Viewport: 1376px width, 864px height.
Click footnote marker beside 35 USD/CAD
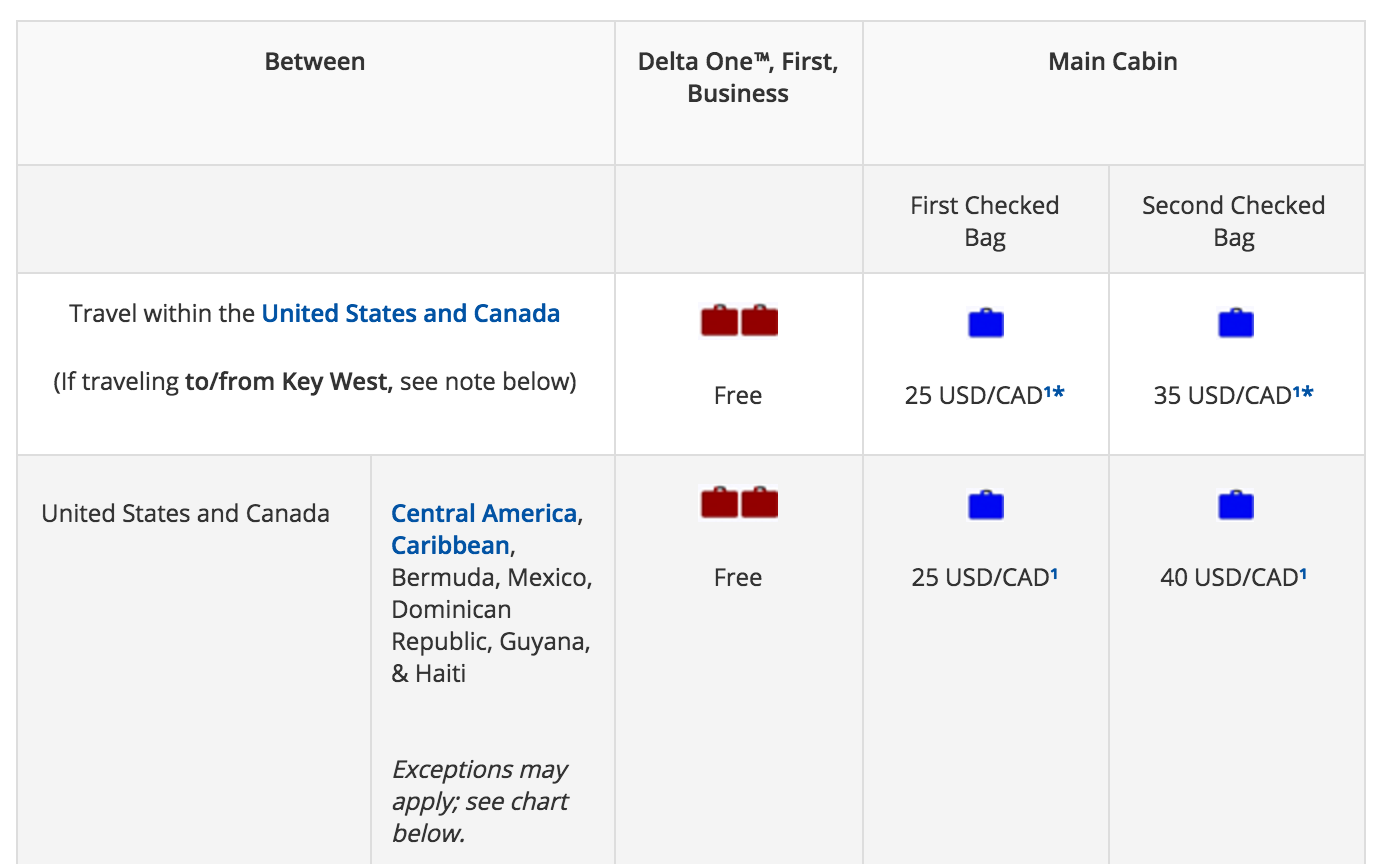(1303, 393)
